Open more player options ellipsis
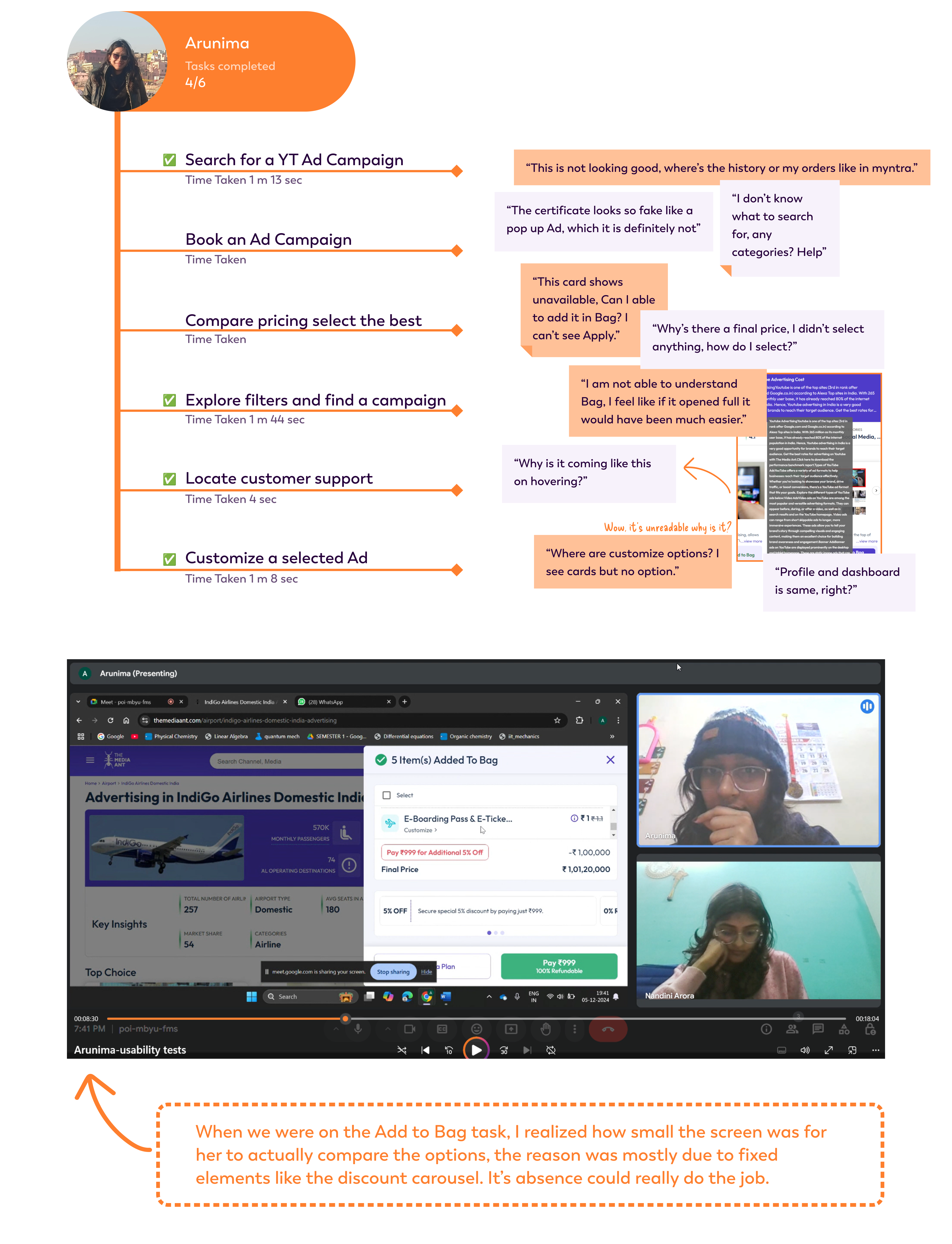Screen dimensions: 952x1244 [x=875, y=1050]
